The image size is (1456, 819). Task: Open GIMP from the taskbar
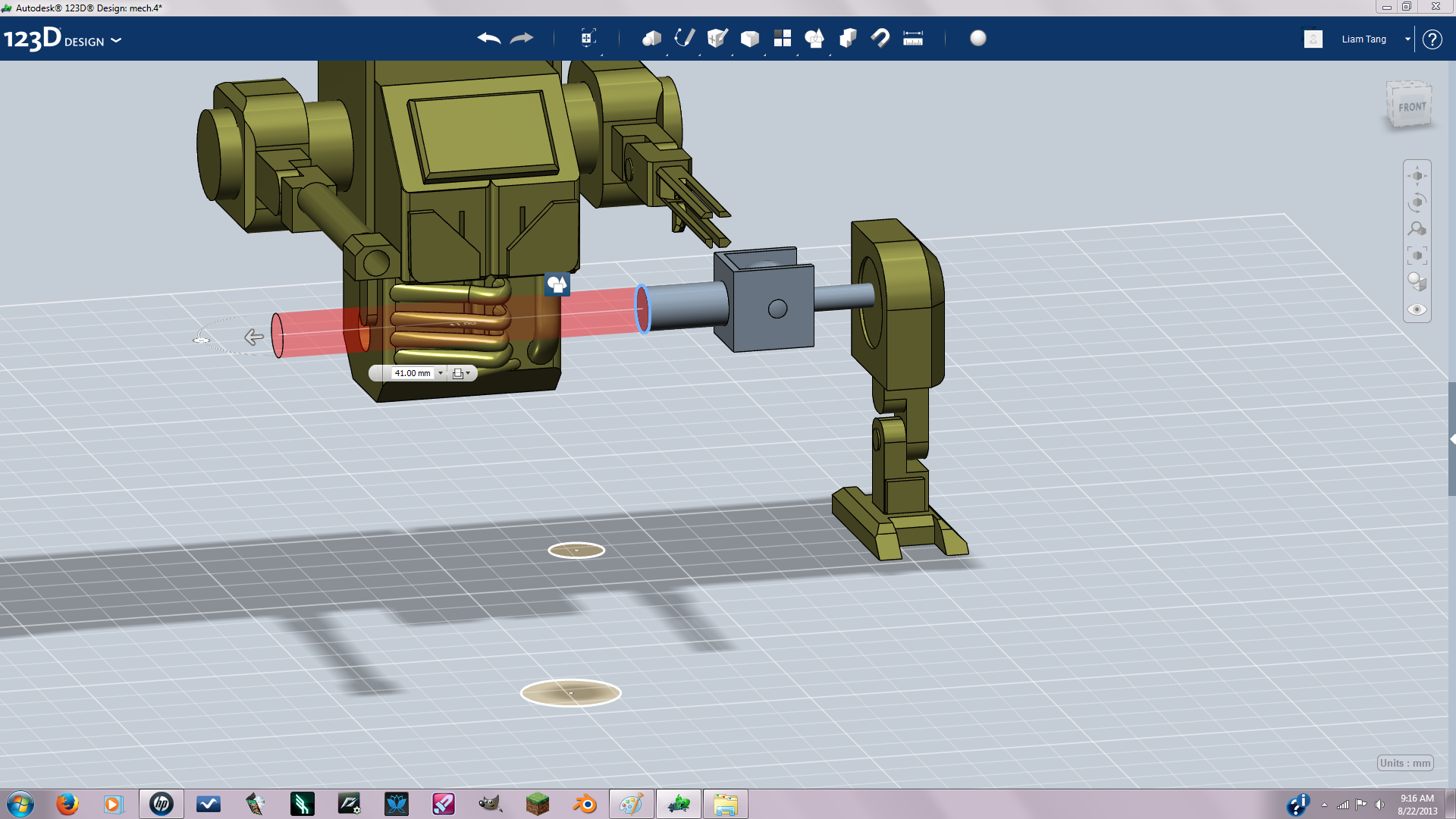[491, 804]
